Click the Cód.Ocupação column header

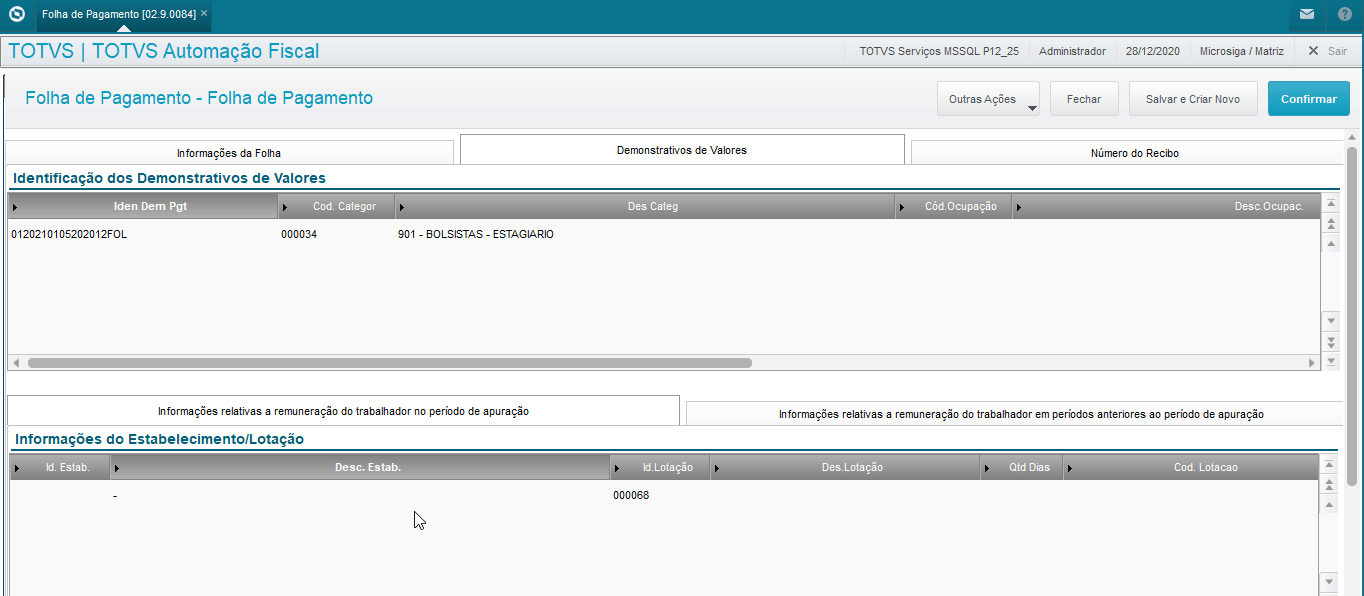tap(953, 206)
